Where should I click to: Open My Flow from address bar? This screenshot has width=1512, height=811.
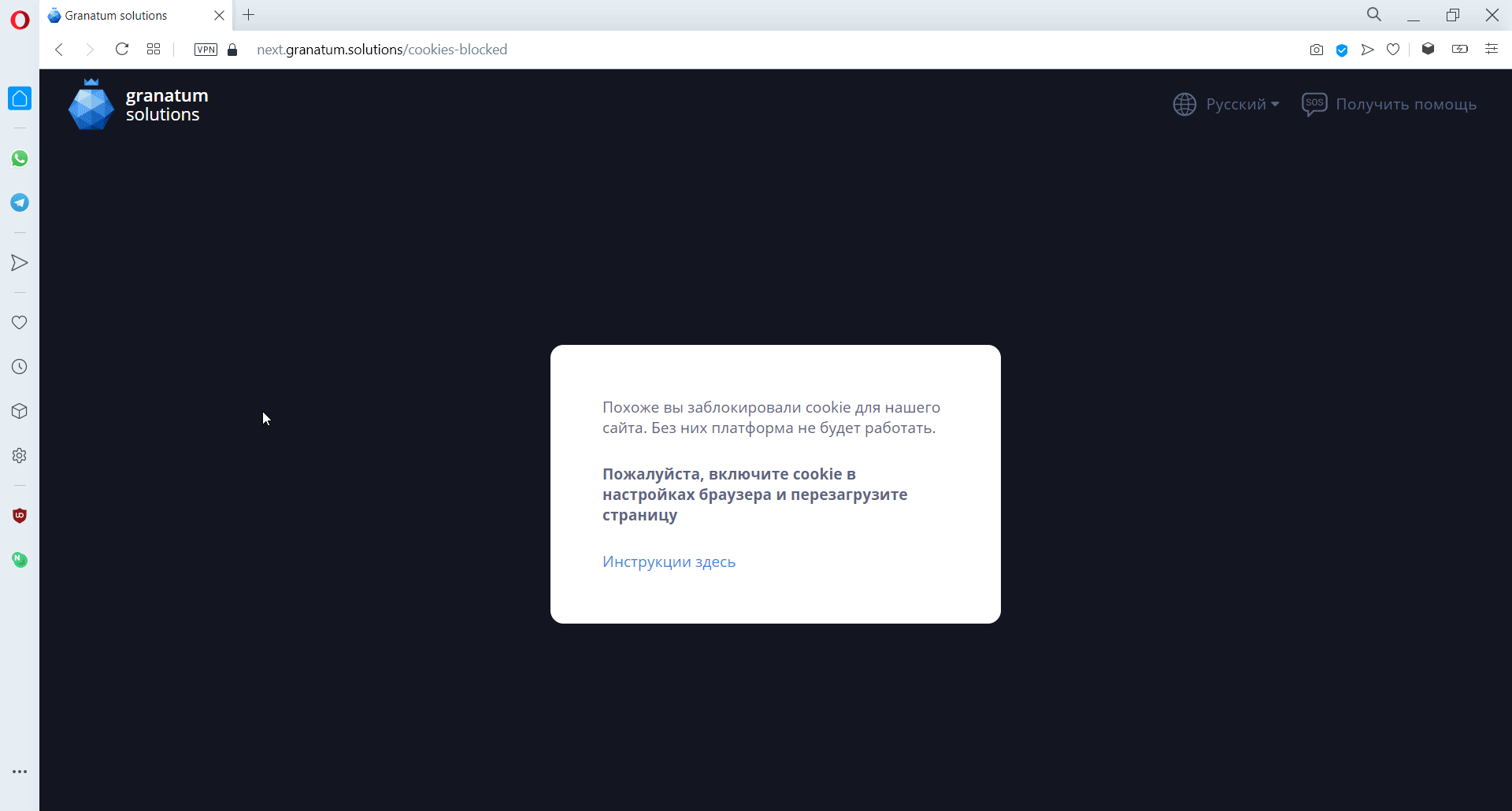tap(1368, 50)
